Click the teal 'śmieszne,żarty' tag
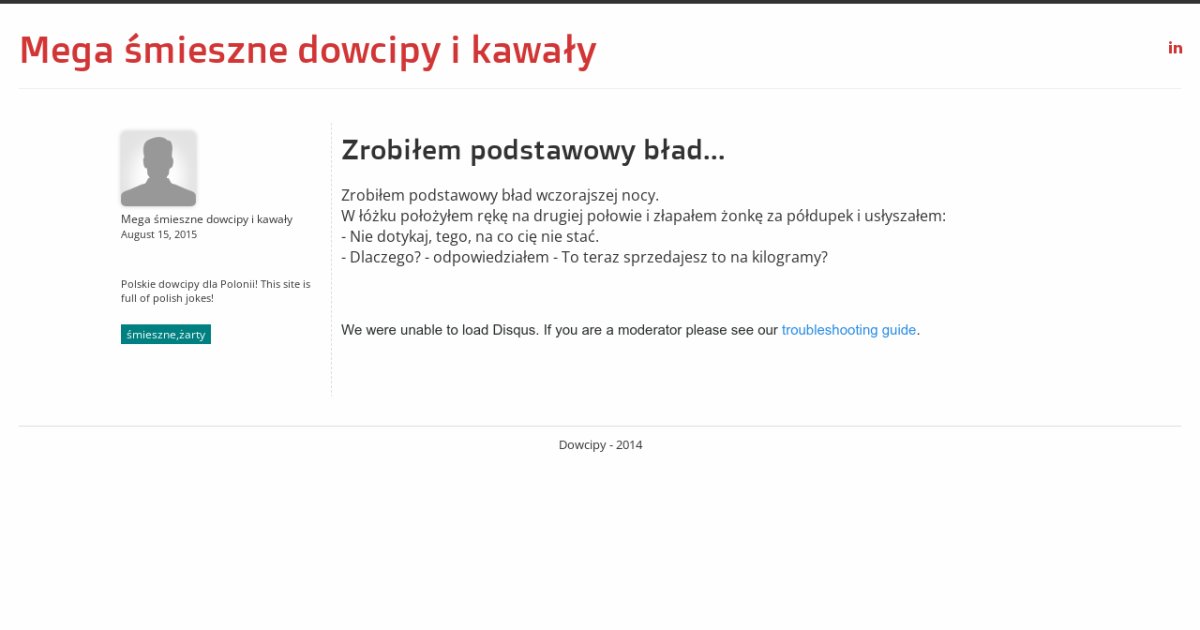The height and width of the screenshot is (630, 1200). [x=166, y=335]
